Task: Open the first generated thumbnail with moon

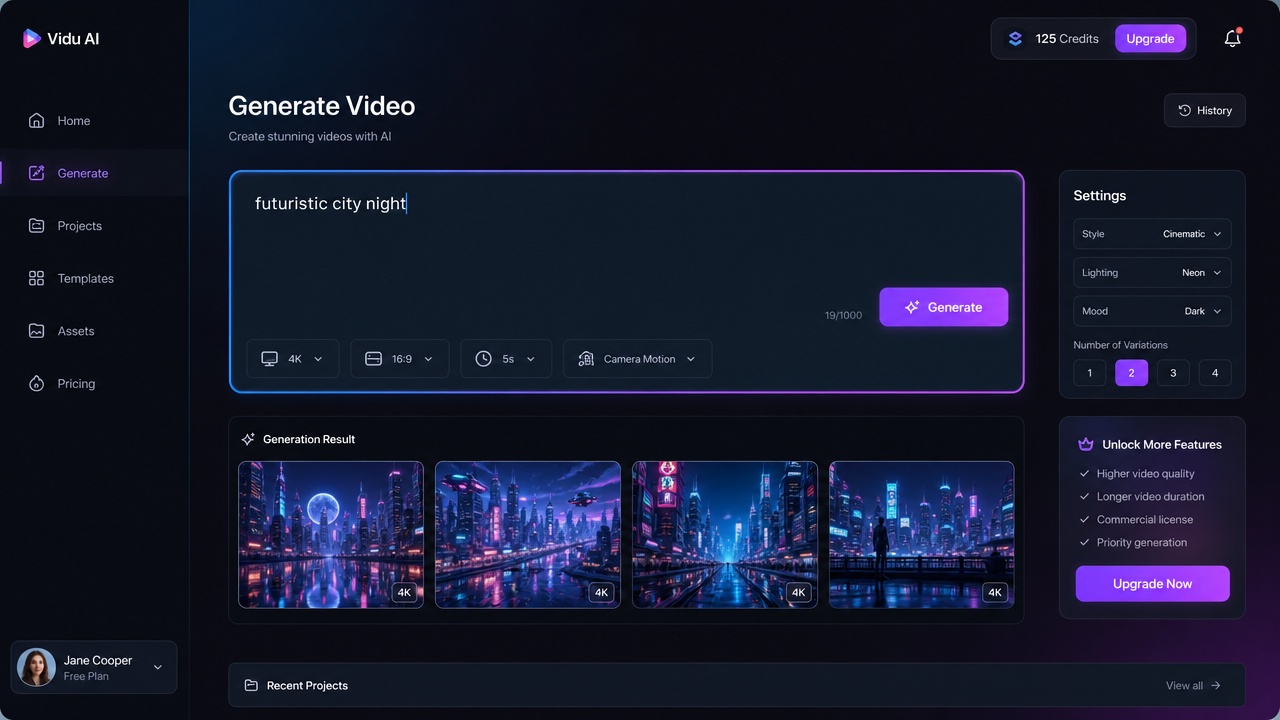Action: coord(331,535)
